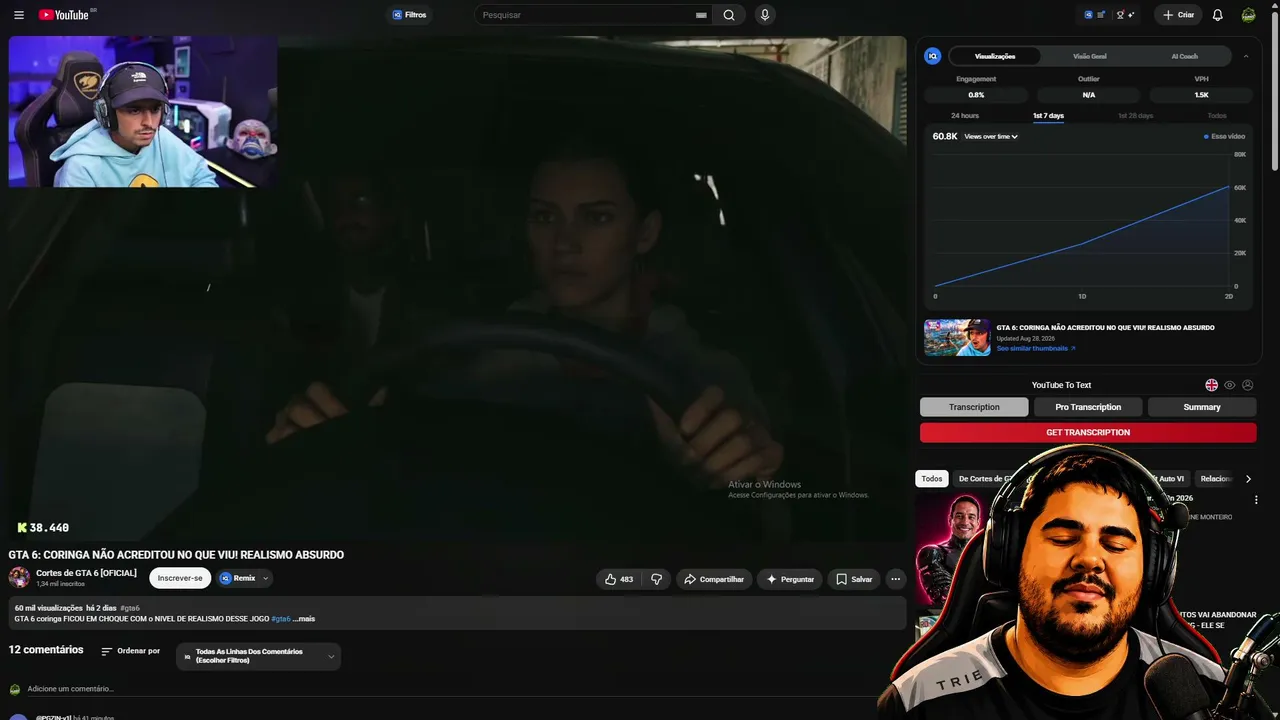Image resolution: width=1280 pixels, height=720 pixels.
Task: Click the vidIQ Remix button
Action: pyautogui.click(x=238, y=578)
